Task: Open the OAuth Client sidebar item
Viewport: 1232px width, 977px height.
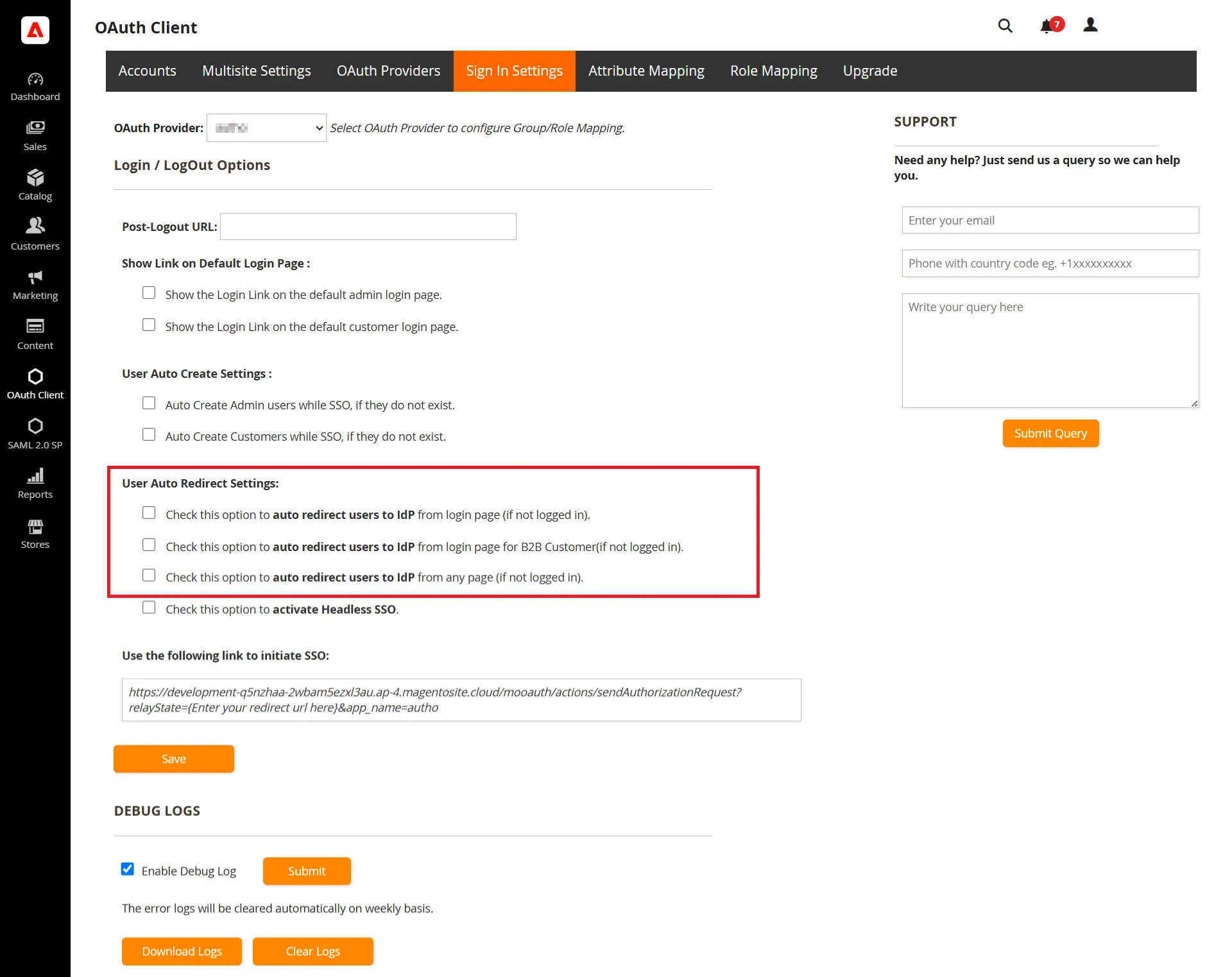Action: click(x=35, y=384)
